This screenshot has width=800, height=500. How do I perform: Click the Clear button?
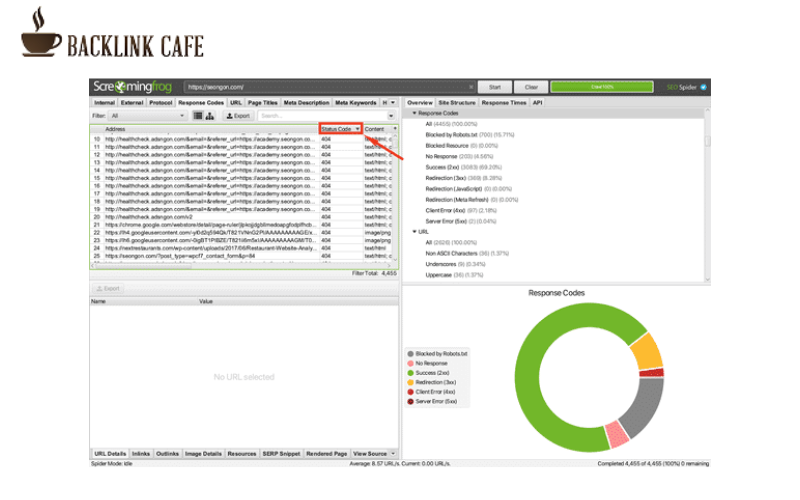click(531, 87)
